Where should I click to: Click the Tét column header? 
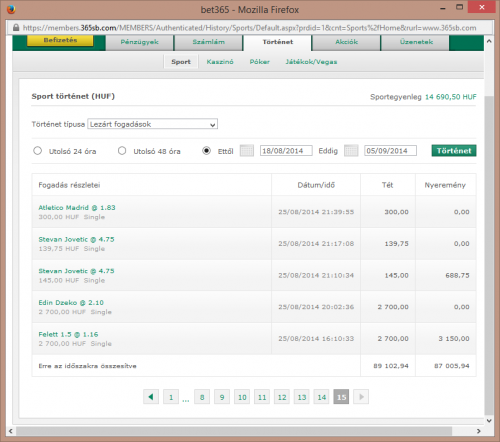[x=387, y=185]
